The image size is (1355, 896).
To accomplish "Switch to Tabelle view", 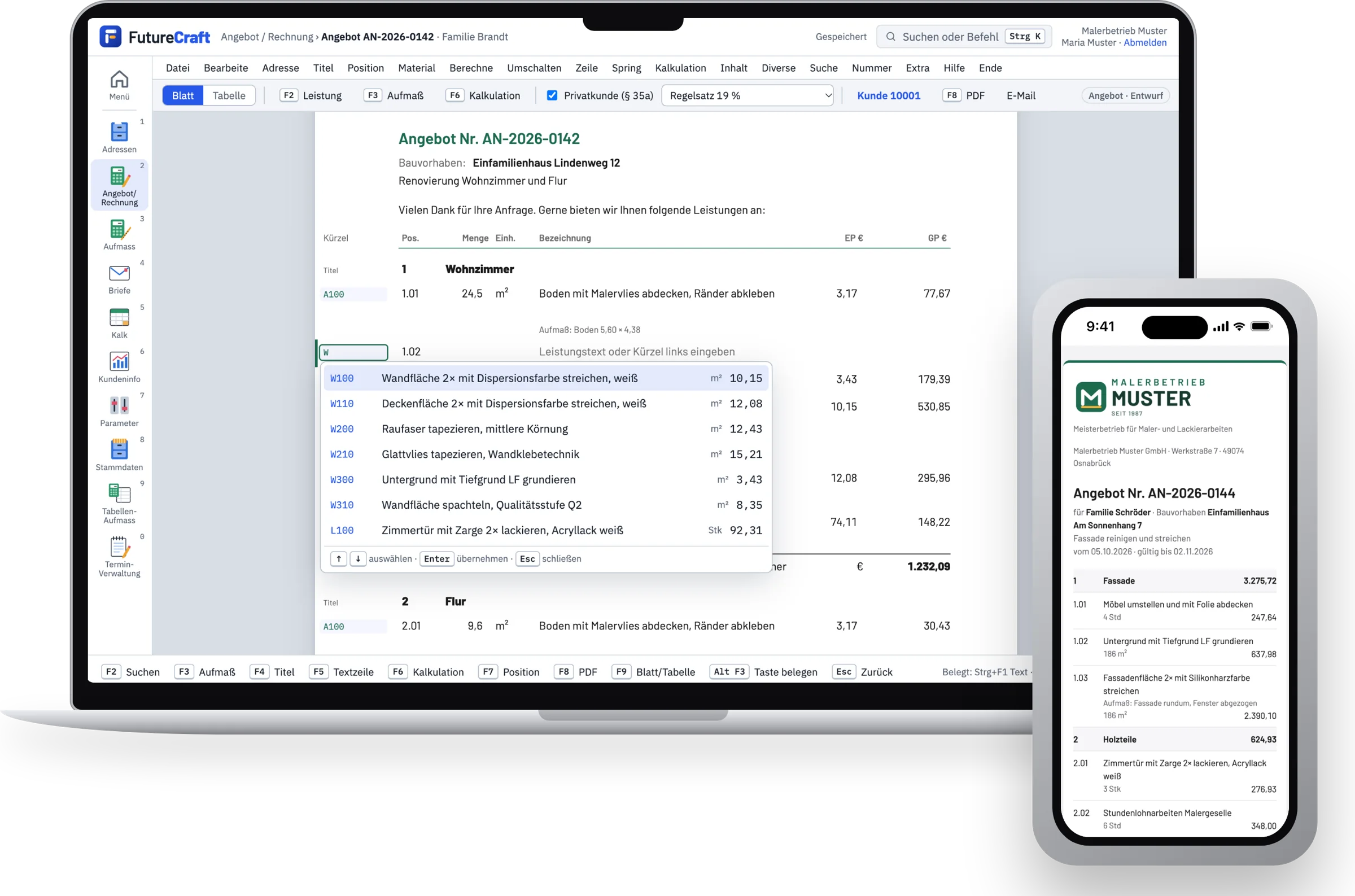I will [229, 95].
